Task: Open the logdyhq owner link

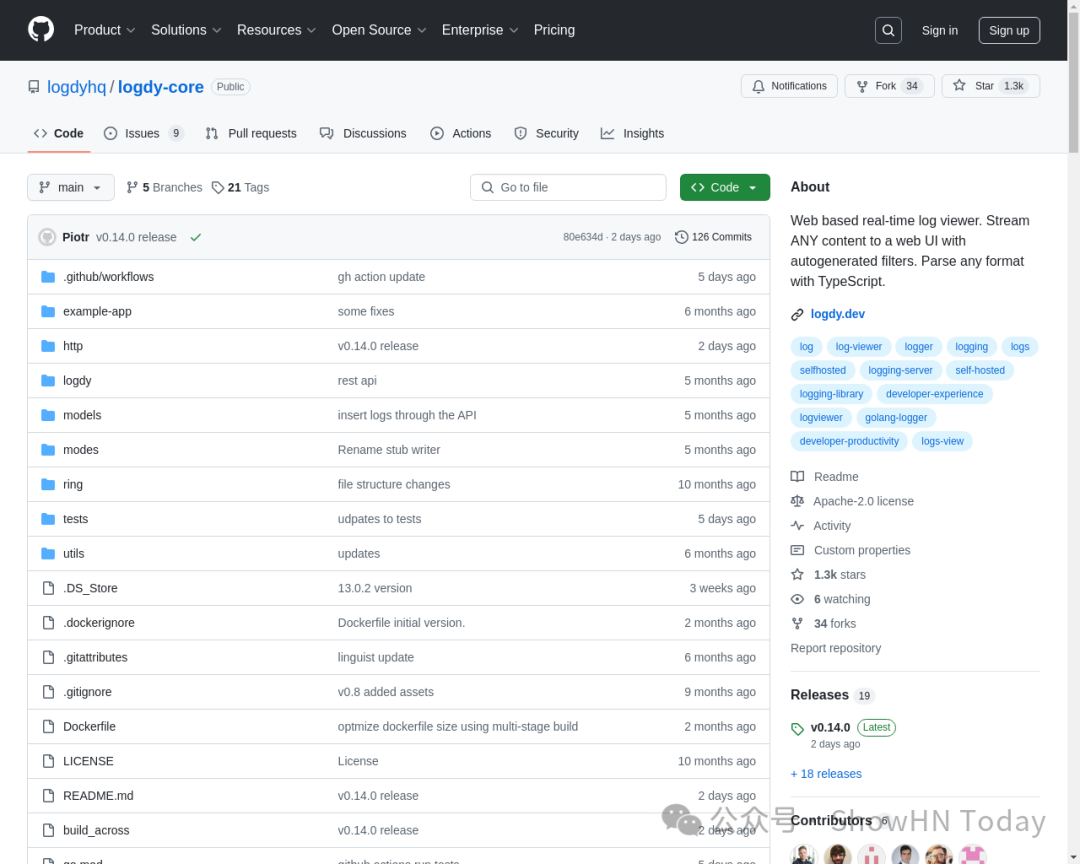Action: 76,87
